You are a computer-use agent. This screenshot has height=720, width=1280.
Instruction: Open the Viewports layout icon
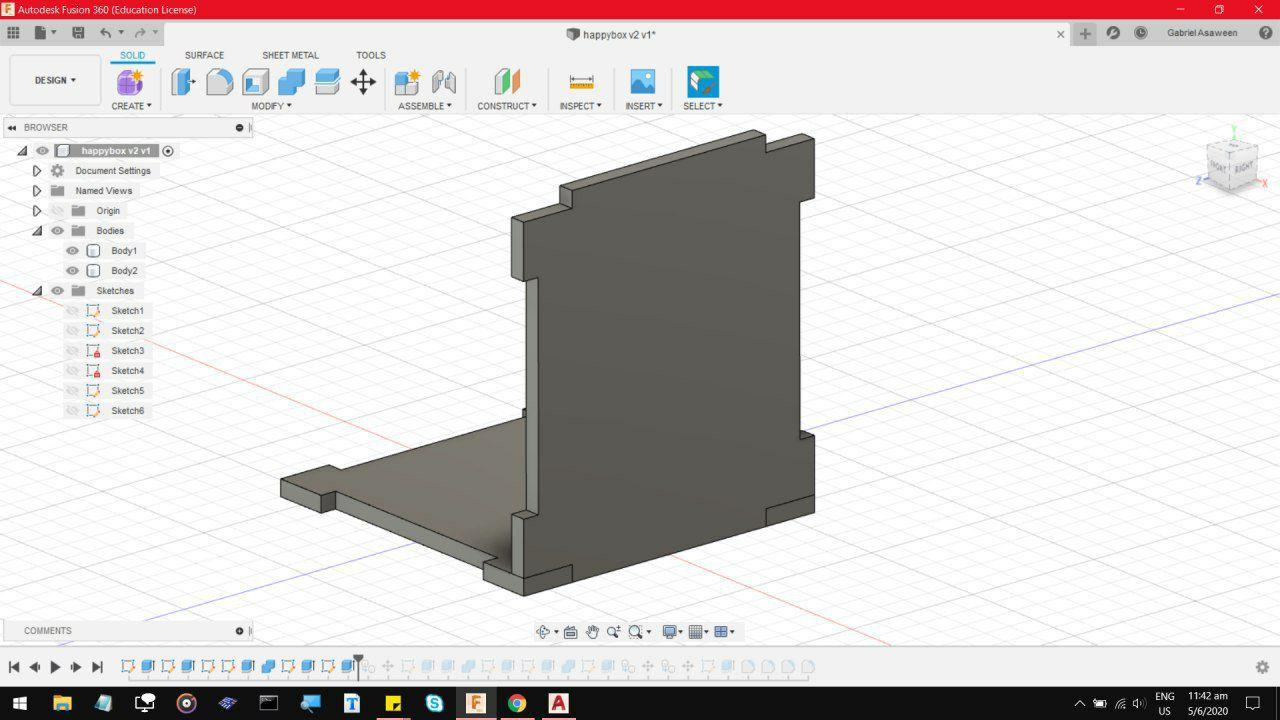tap(721, 632)
